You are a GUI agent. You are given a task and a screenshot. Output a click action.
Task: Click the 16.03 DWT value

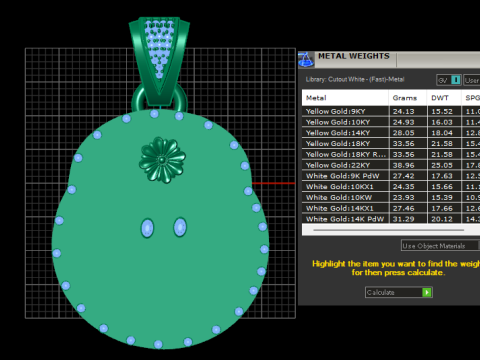(442, 122)
